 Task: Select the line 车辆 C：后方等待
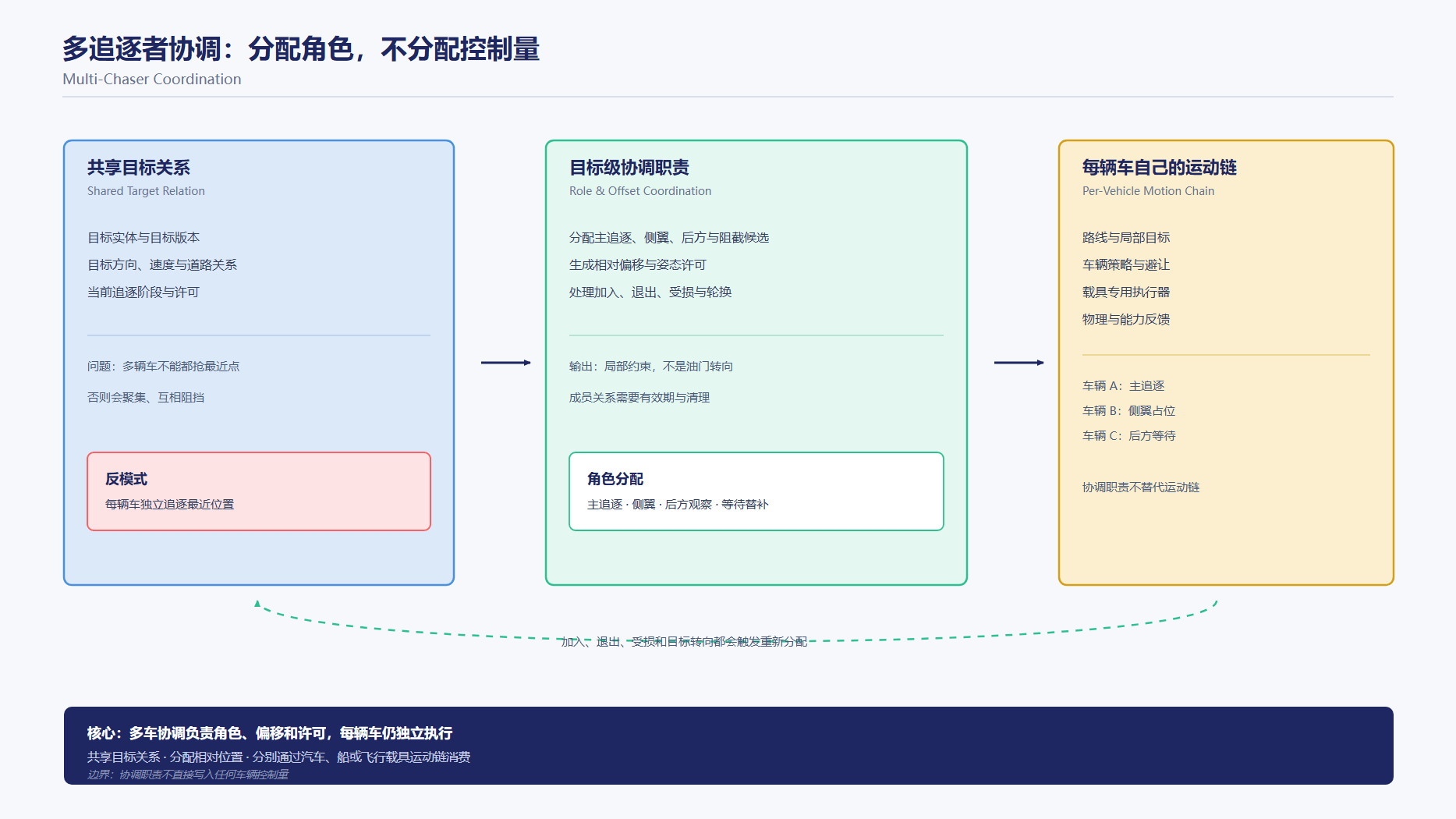pyautogui.click(x=1128, y=436)
